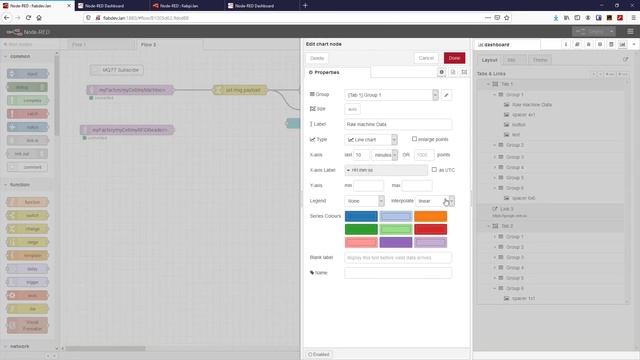Screen dimensions: 640x360
Task: Open the Properties tab of chart node
Action: (337, 72)
